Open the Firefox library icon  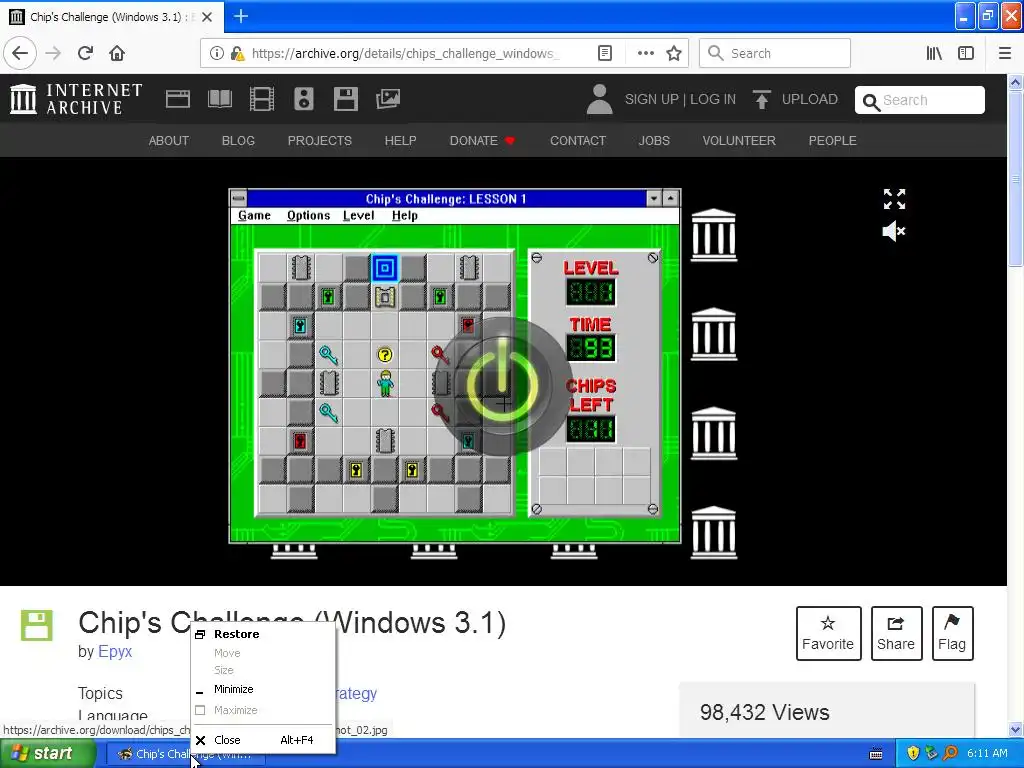pos(934,53)
